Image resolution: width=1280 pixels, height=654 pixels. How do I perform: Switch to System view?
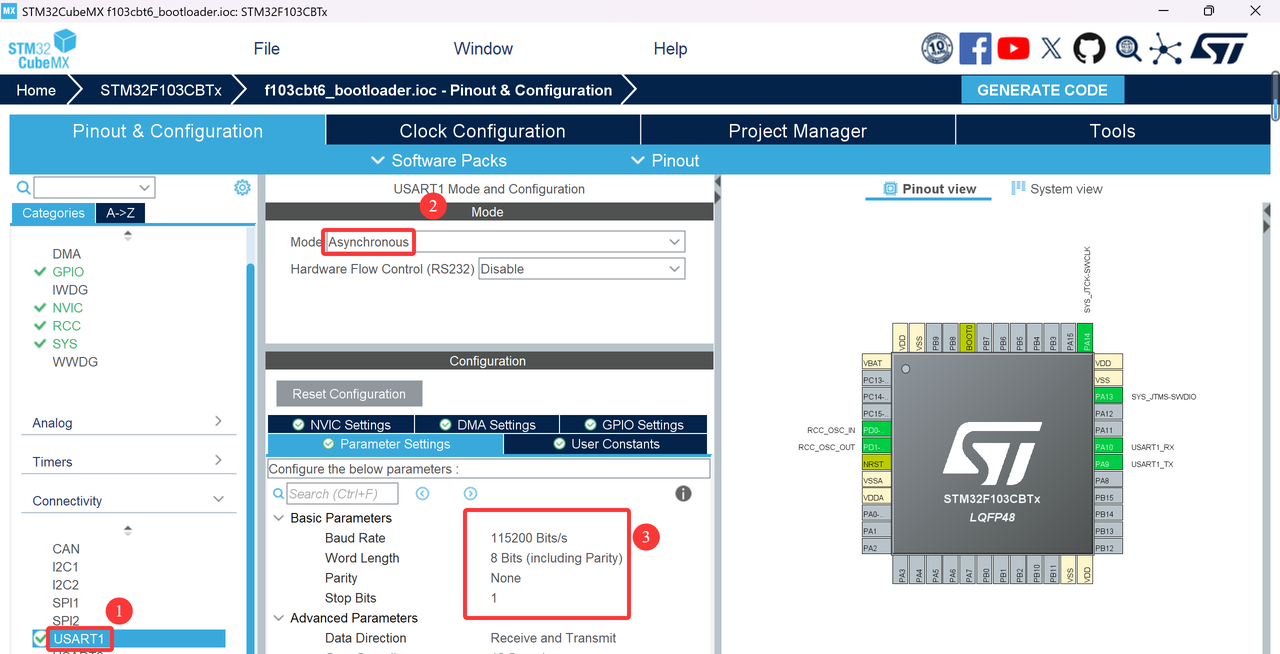pos(1057,188)
